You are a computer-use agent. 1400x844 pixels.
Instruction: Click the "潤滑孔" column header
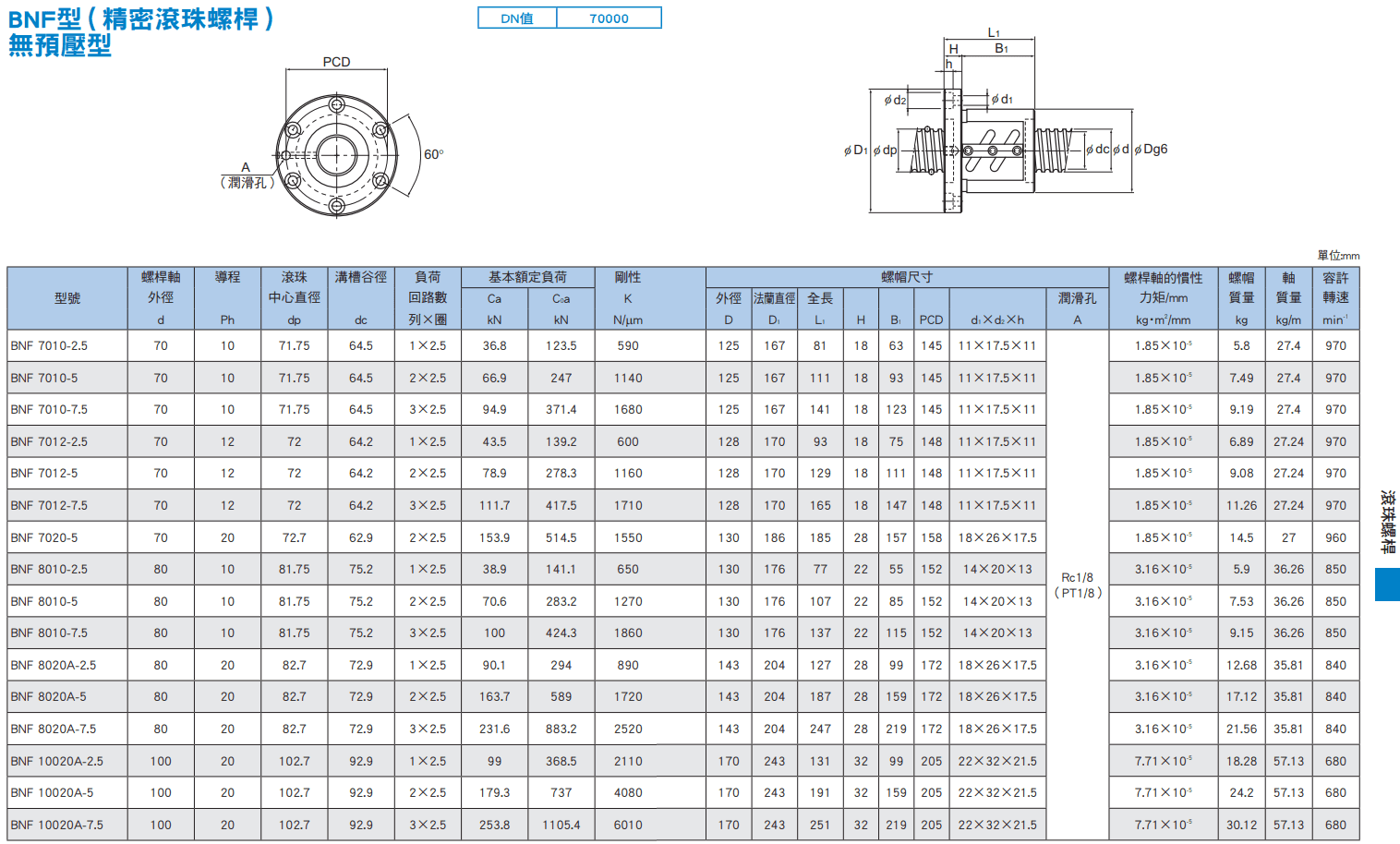click(1077, 308)
